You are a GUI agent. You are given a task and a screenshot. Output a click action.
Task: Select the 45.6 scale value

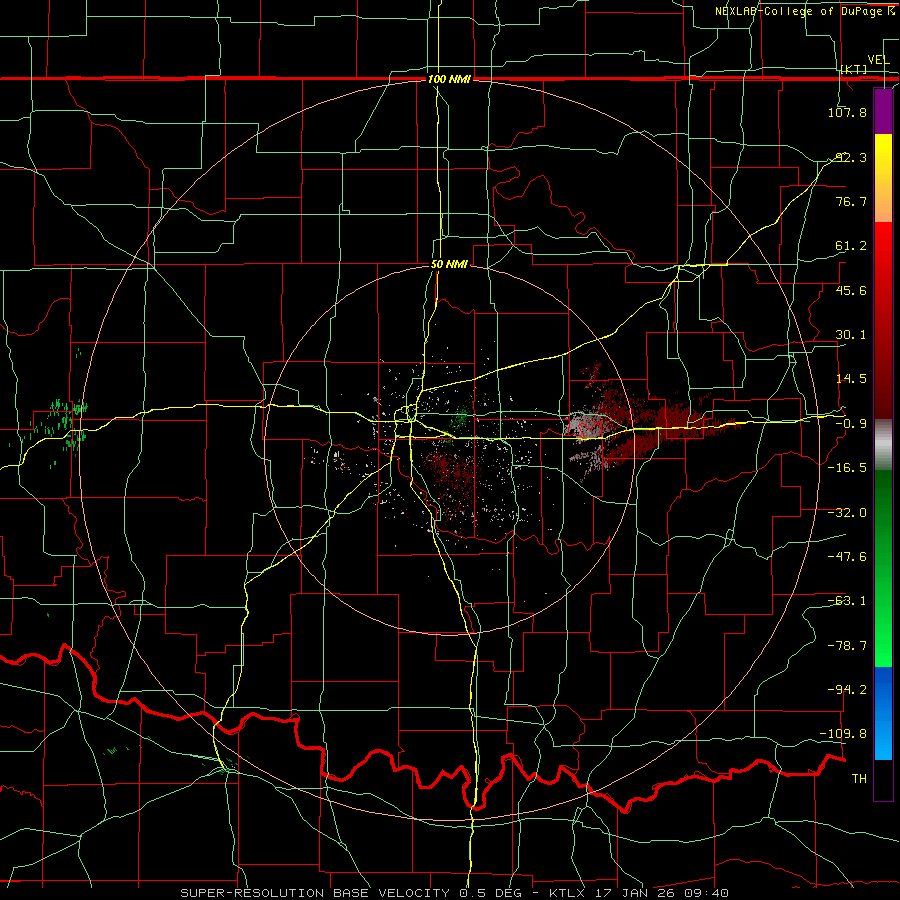(x=850, y=290)
